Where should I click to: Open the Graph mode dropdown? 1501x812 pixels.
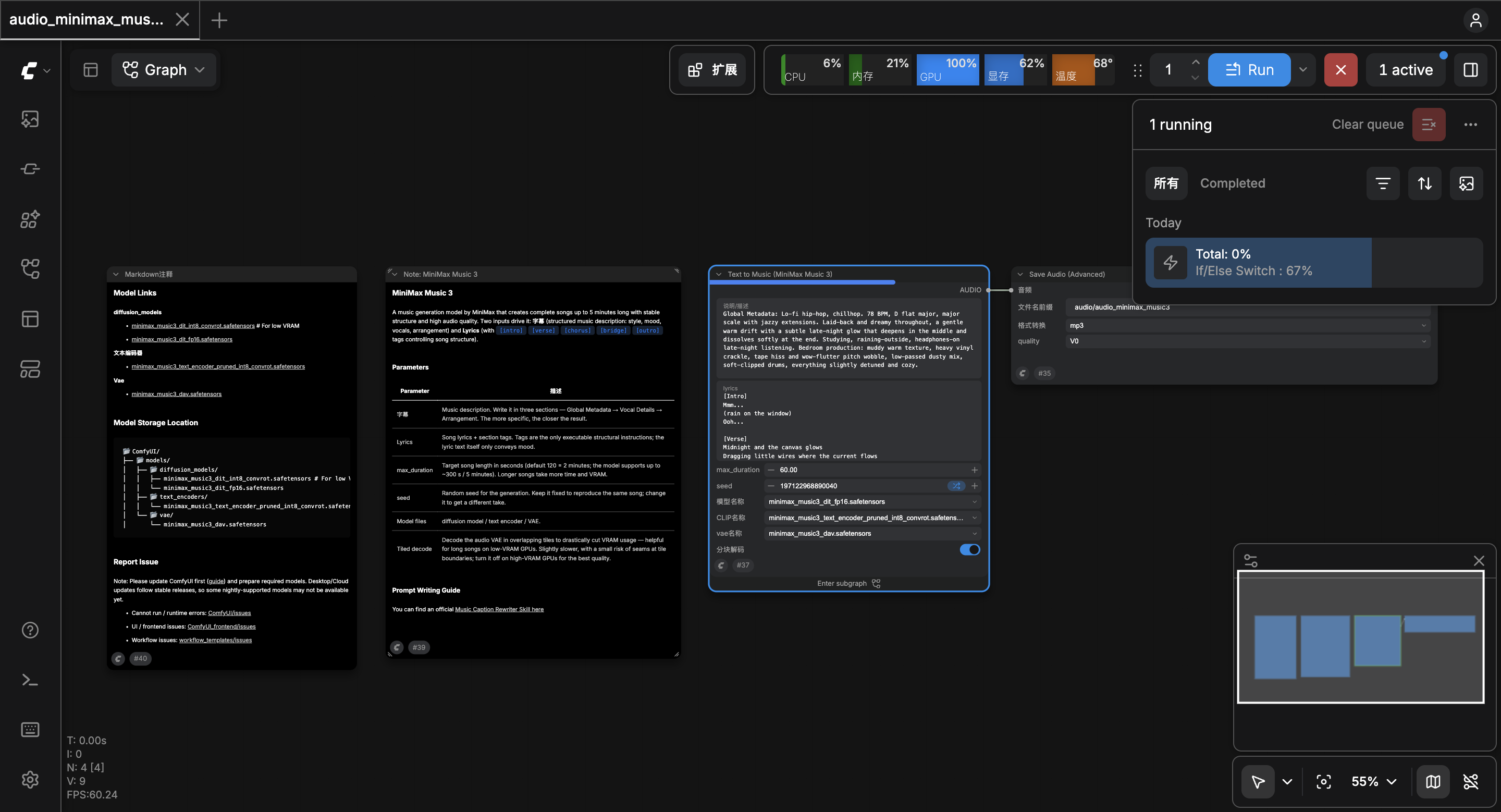(x=164, y=70)
